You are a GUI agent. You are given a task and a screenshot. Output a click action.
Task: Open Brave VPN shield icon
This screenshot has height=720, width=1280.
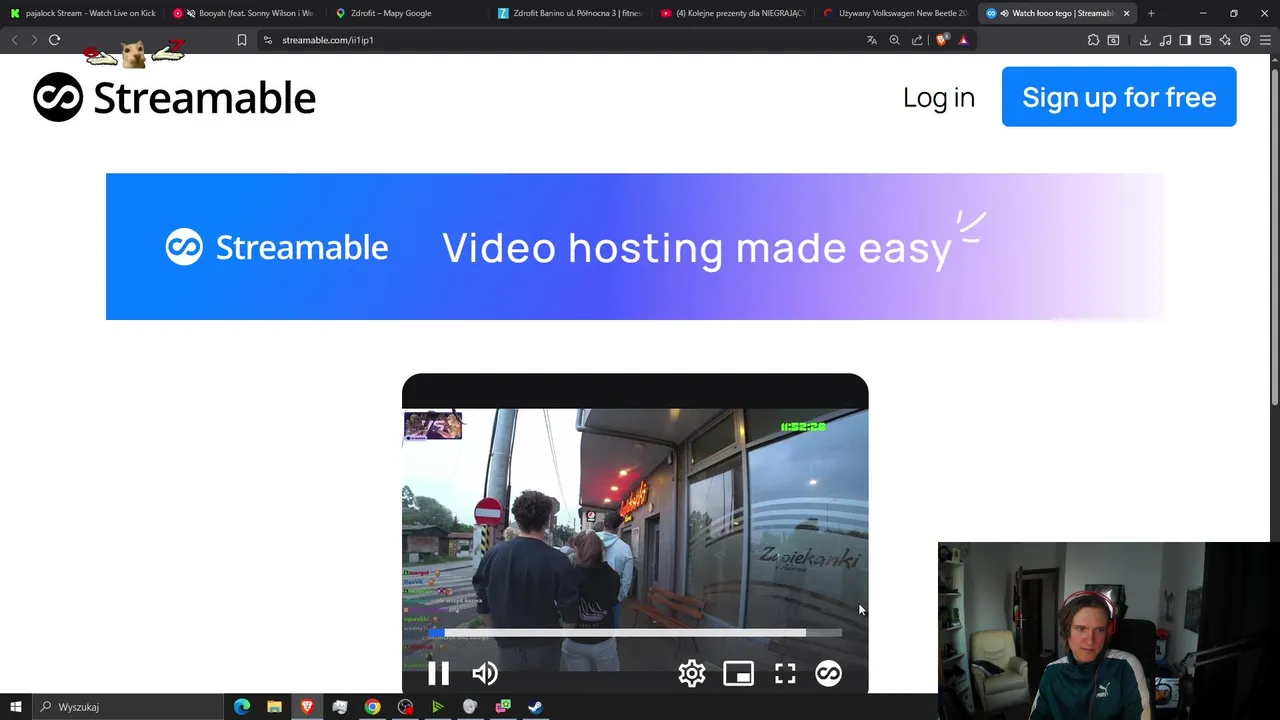point(1245,40)
